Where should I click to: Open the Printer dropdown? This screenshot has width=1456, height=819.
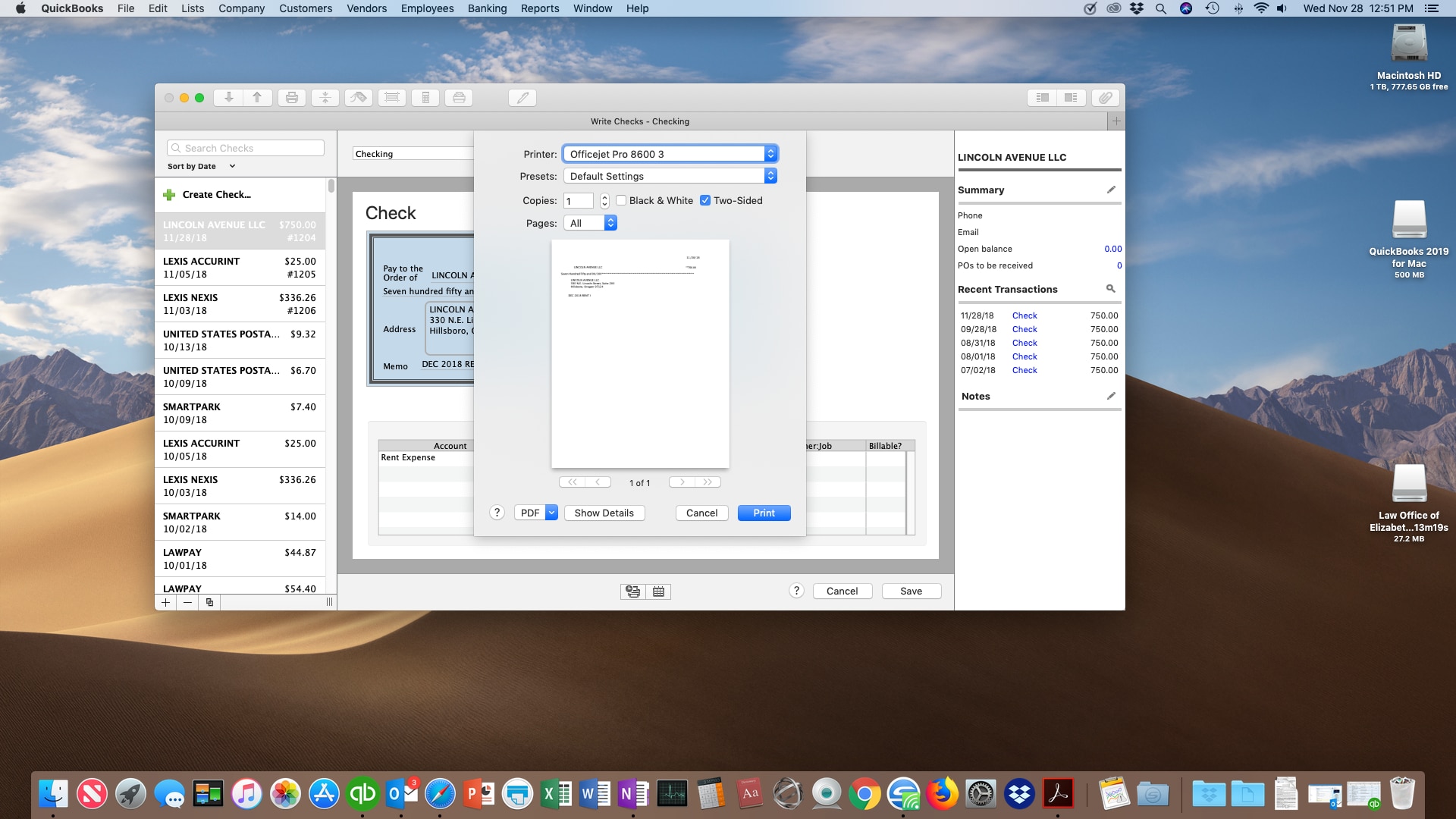click(x=670, y=154)
